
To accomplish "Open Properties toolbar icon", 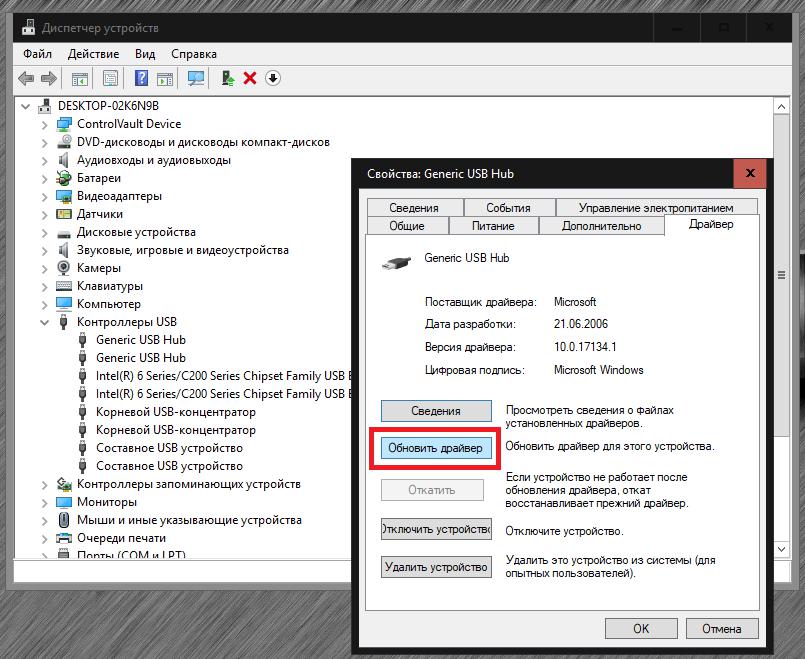I will click(x=110, y=78).
